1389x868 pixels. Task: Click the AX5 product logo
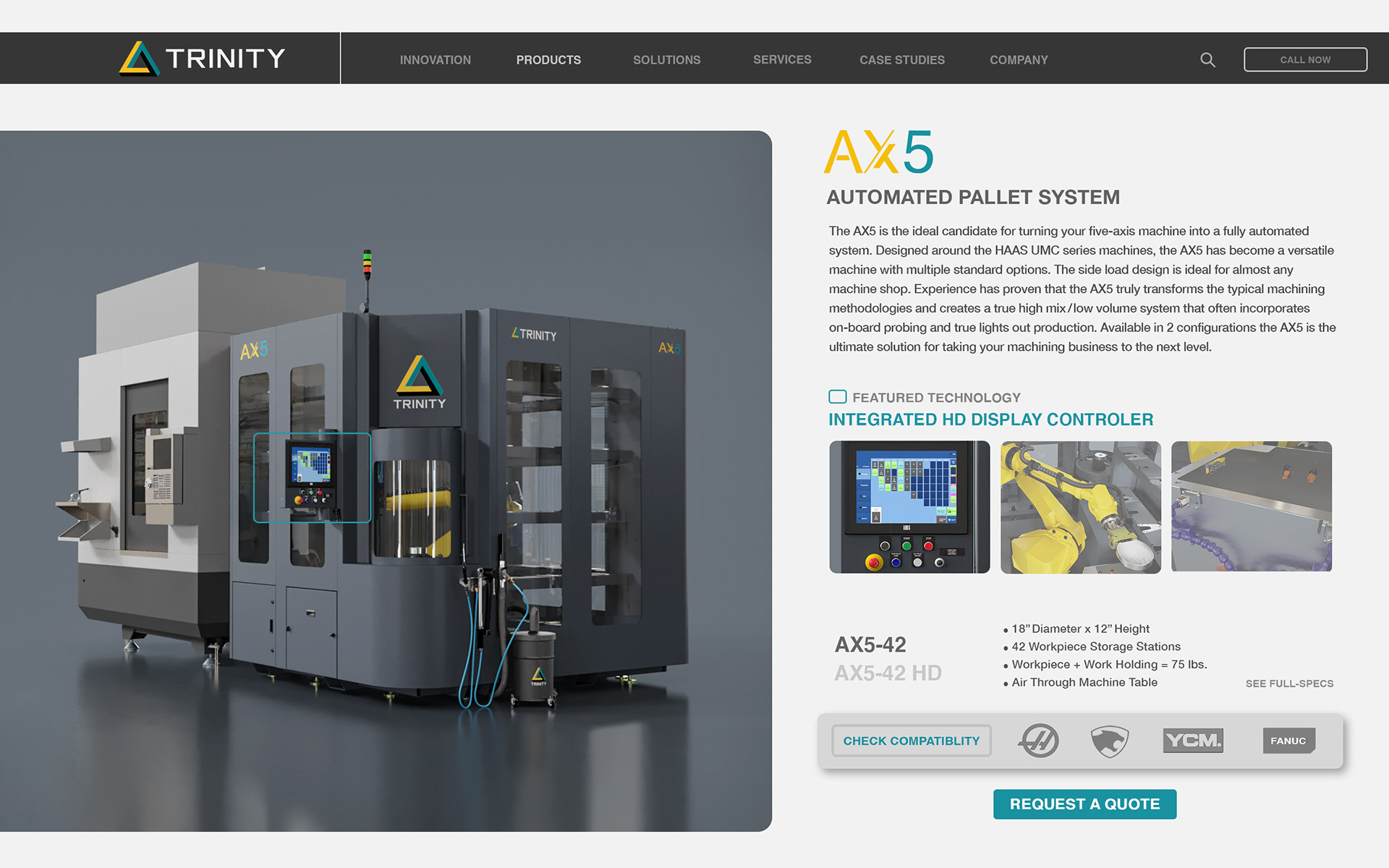pos(879,153)
